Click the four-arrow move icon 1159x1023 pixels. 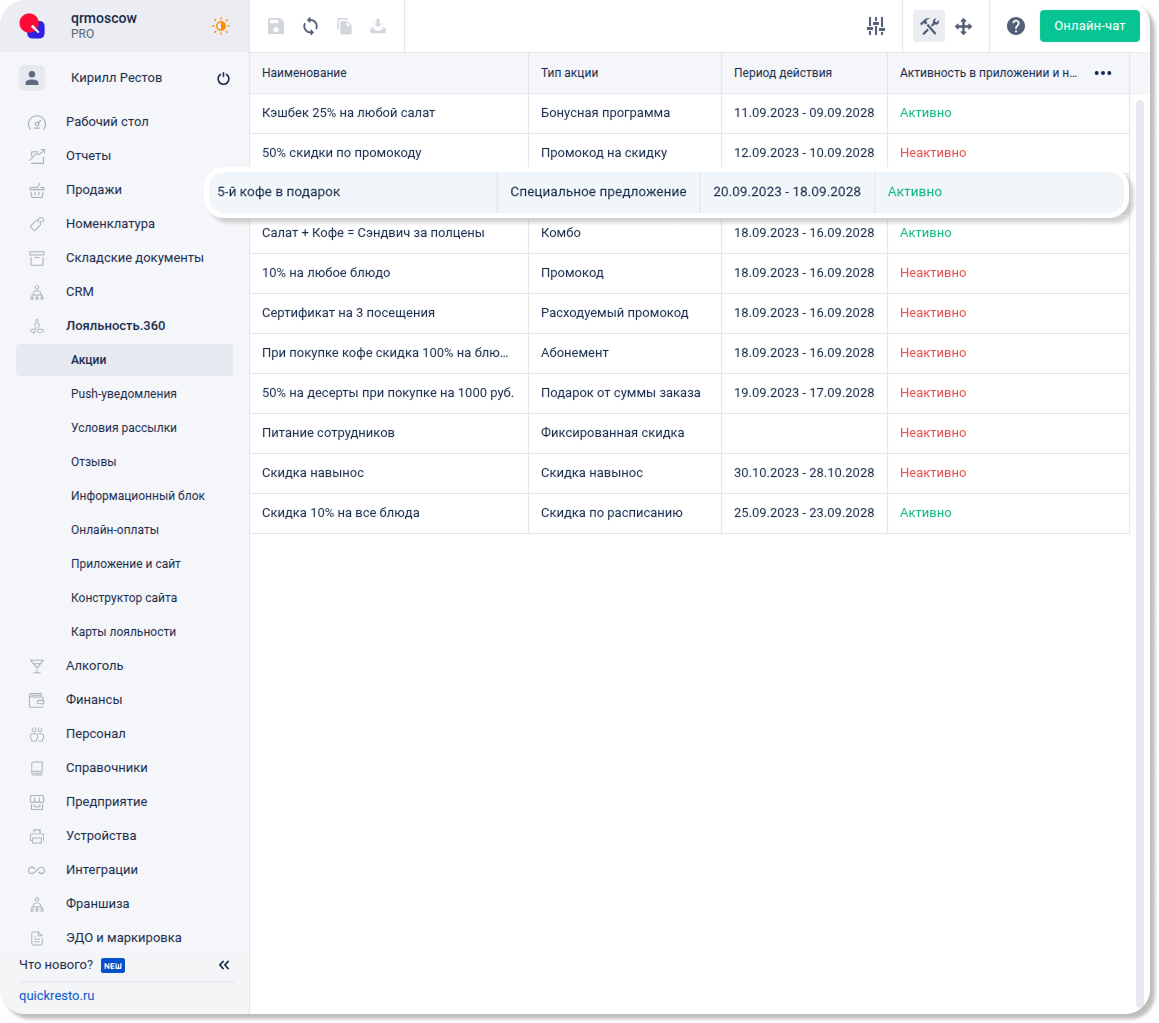coord(964,27)
